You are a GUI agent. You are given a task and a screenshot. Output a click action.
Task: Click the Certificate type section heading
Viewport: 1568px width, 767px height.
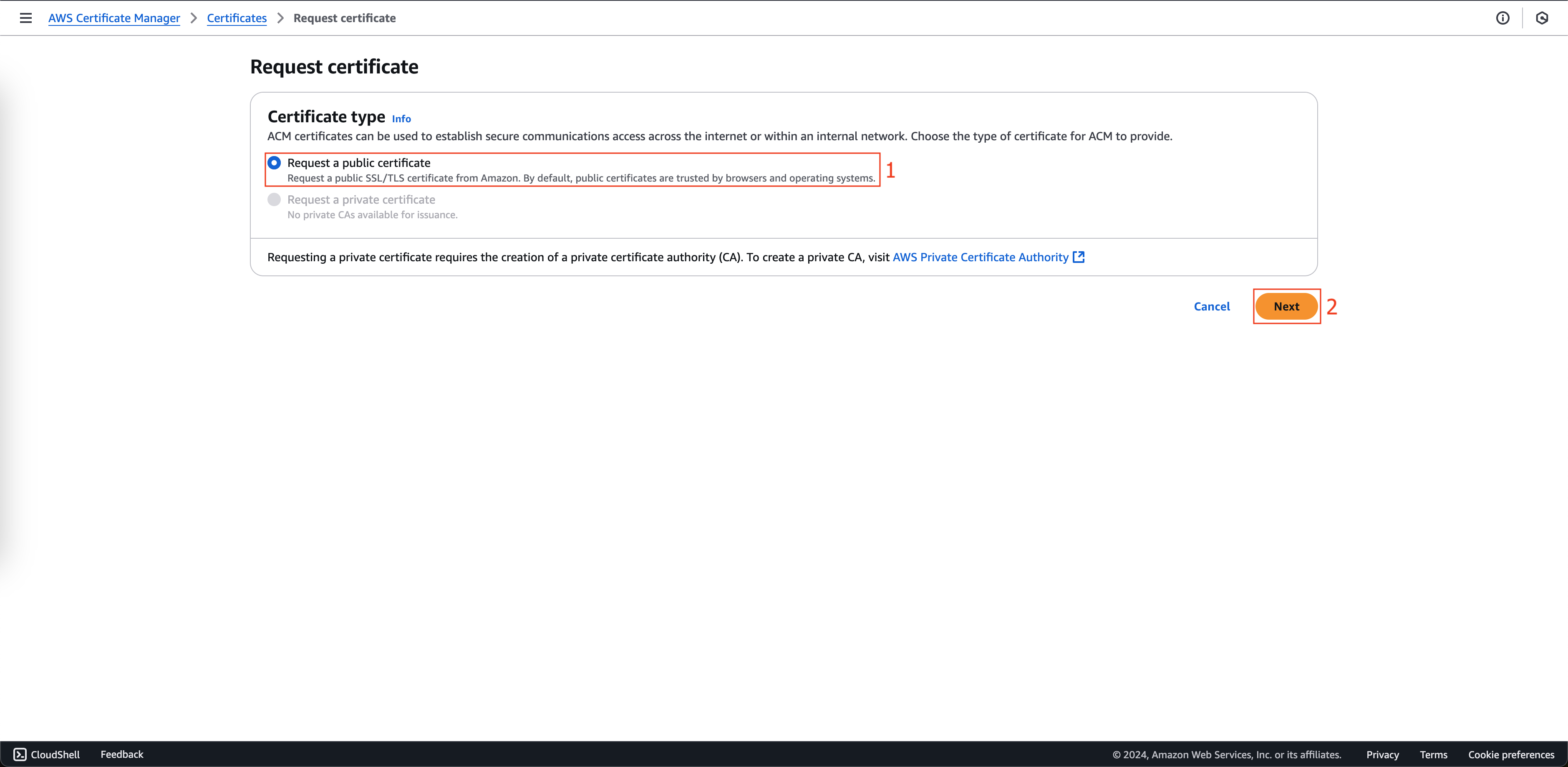point(326,116)
